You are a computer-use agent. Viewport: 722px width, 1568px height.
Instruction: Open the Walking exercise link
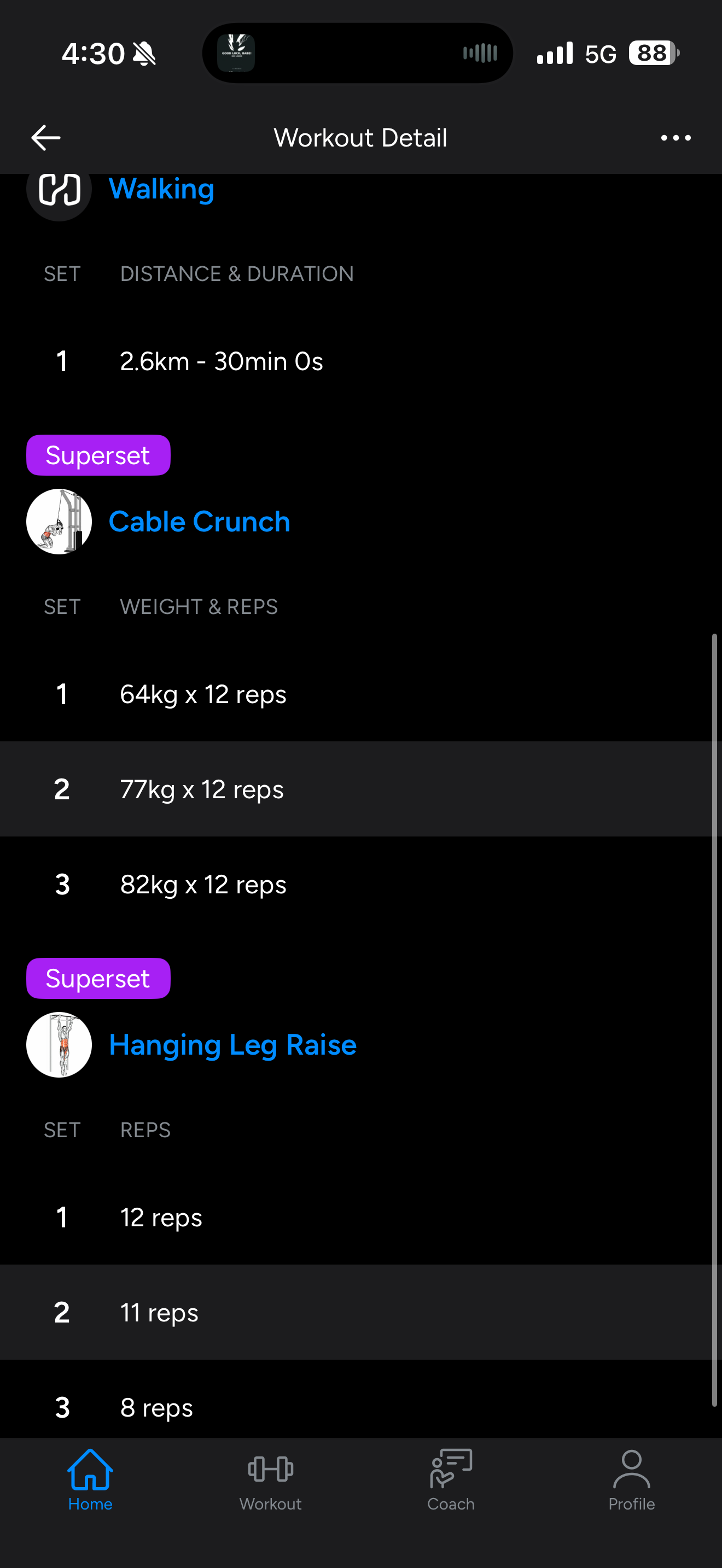[x=161, y=189]
